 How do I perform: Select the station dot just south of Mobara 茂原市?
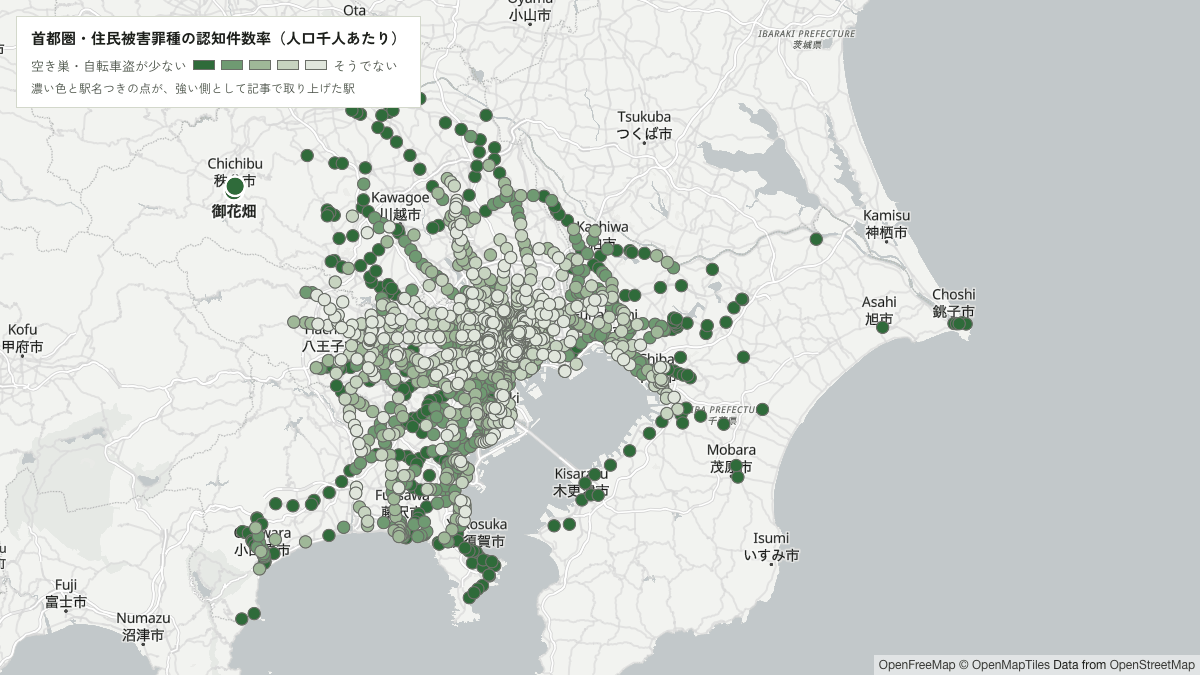click(x=738, y=476)
